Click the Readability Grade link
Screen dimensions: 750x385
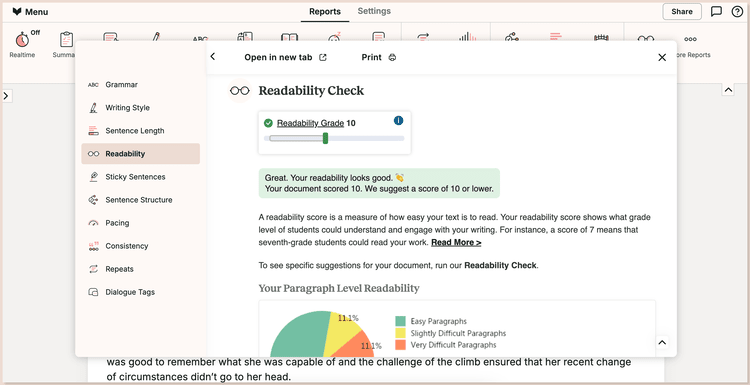(310, 123)
